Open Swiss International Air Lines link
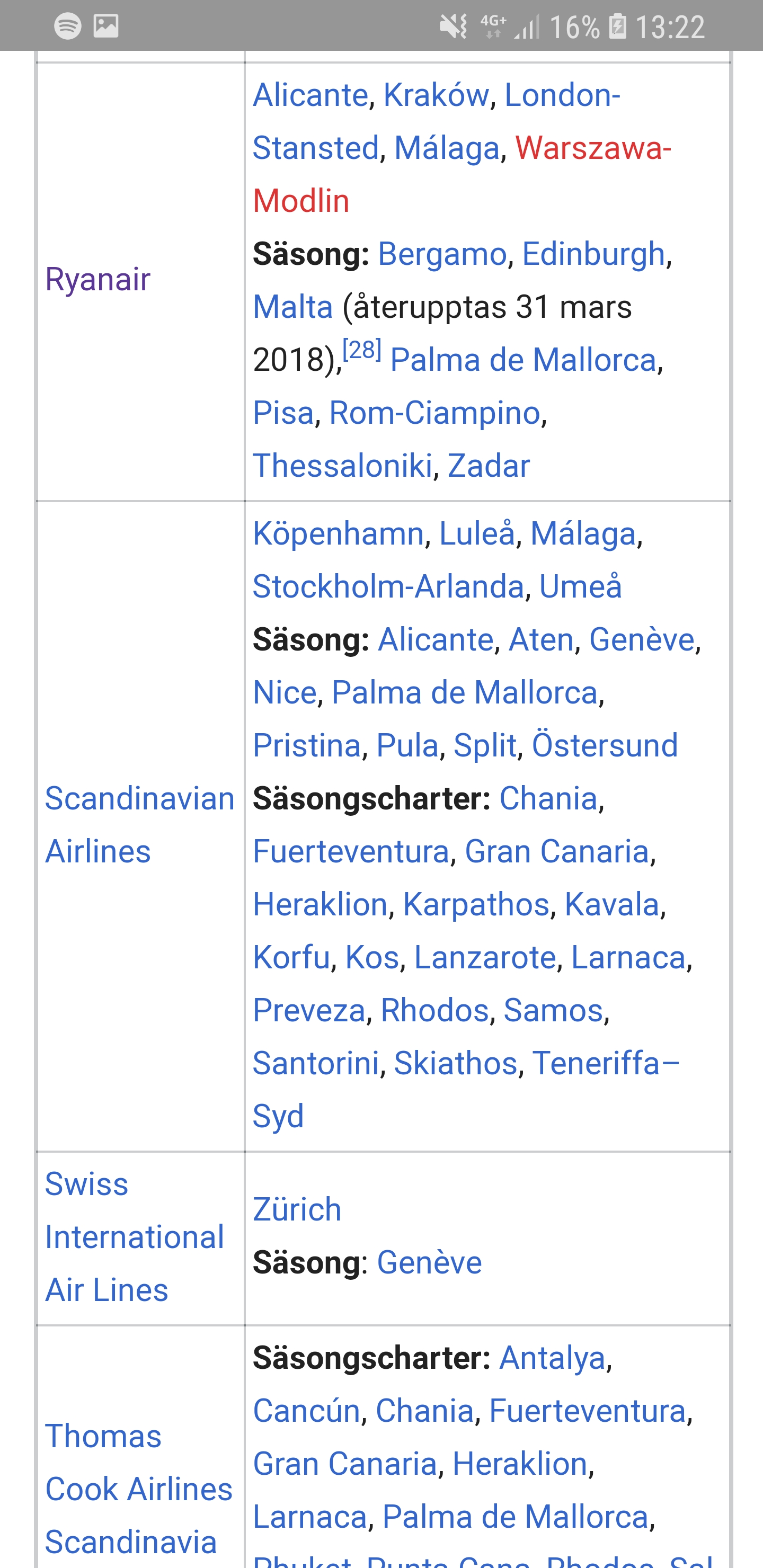The height and width of the screenshot is (1568, 763). [x=135, y=1236]
